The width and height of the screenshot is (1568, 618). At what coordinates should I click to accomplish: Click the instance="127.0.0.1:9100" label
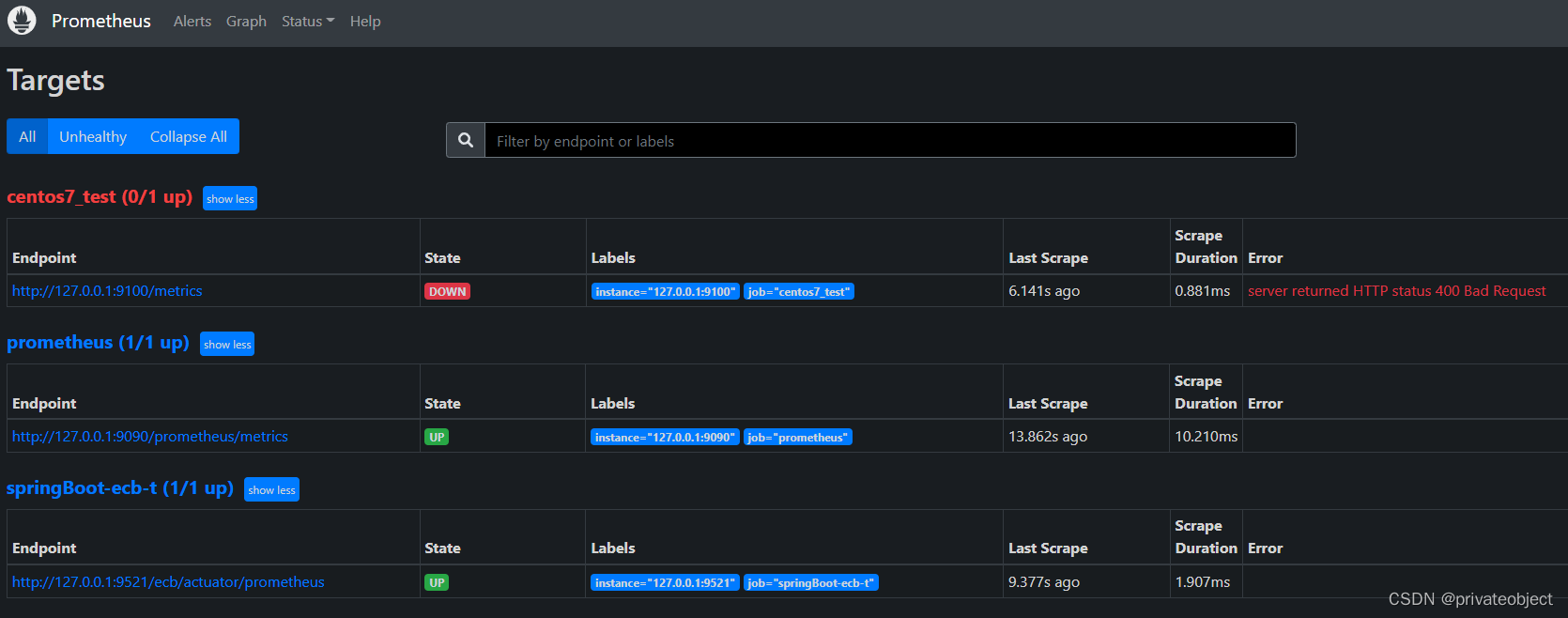[666, 291]
